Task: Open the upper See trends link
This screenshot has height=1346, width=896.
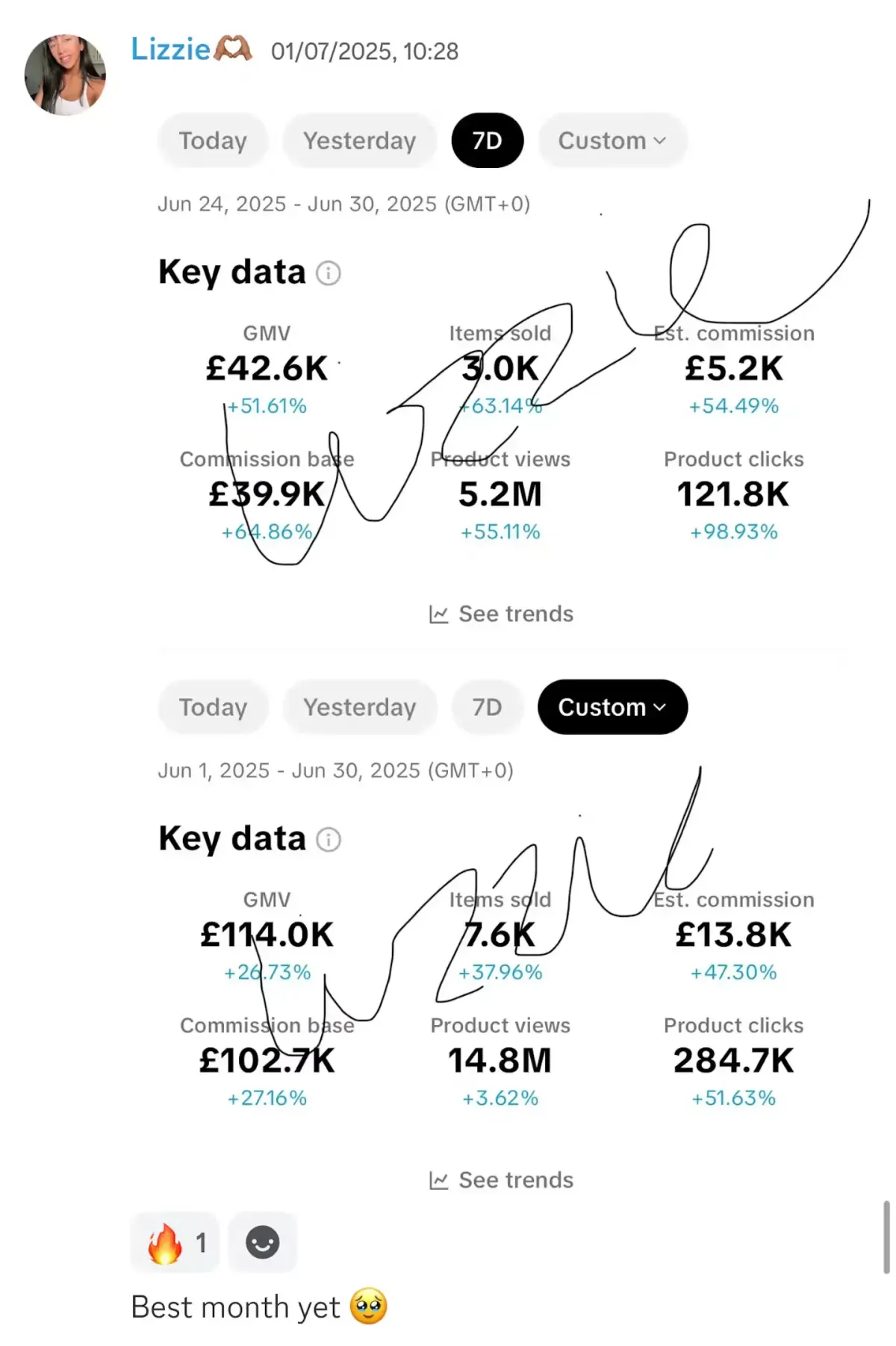Action: [x=515, y=614]
